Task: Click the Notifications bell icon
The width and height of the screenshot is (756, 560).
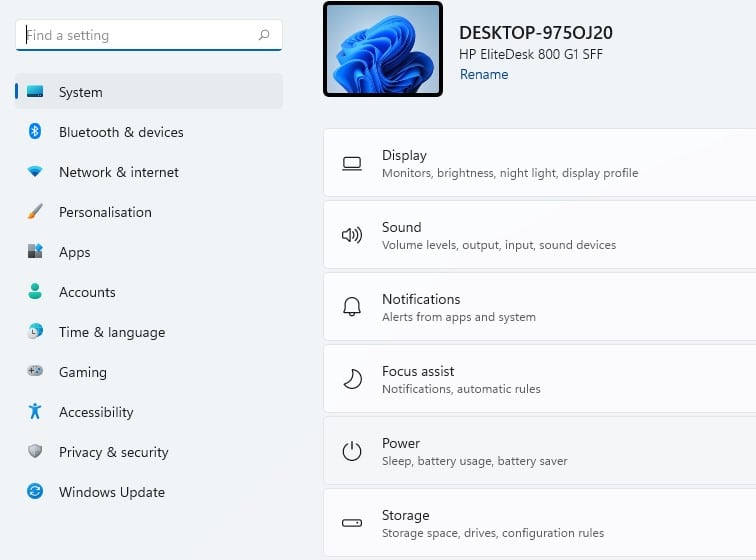Action: pyautogui.click(x=352, y=307)
